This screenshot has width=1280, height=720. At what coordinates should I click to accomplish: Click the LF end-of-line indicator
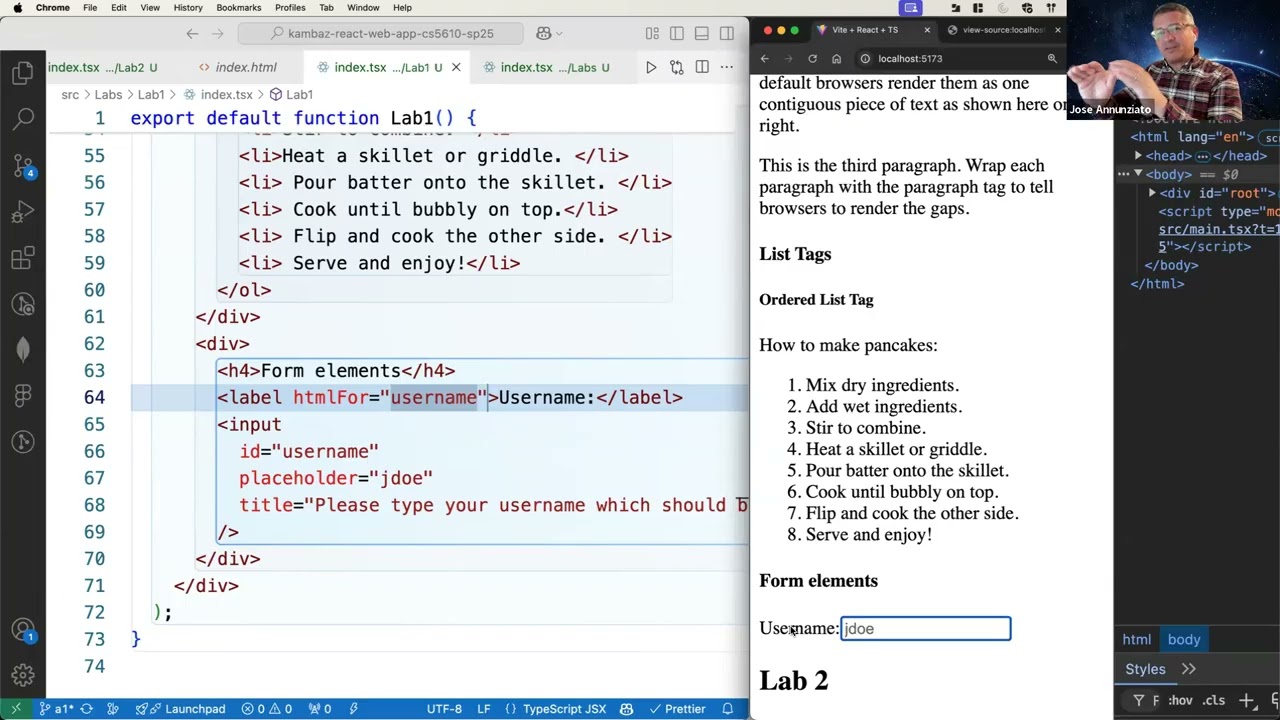click(x=484, y=709)
